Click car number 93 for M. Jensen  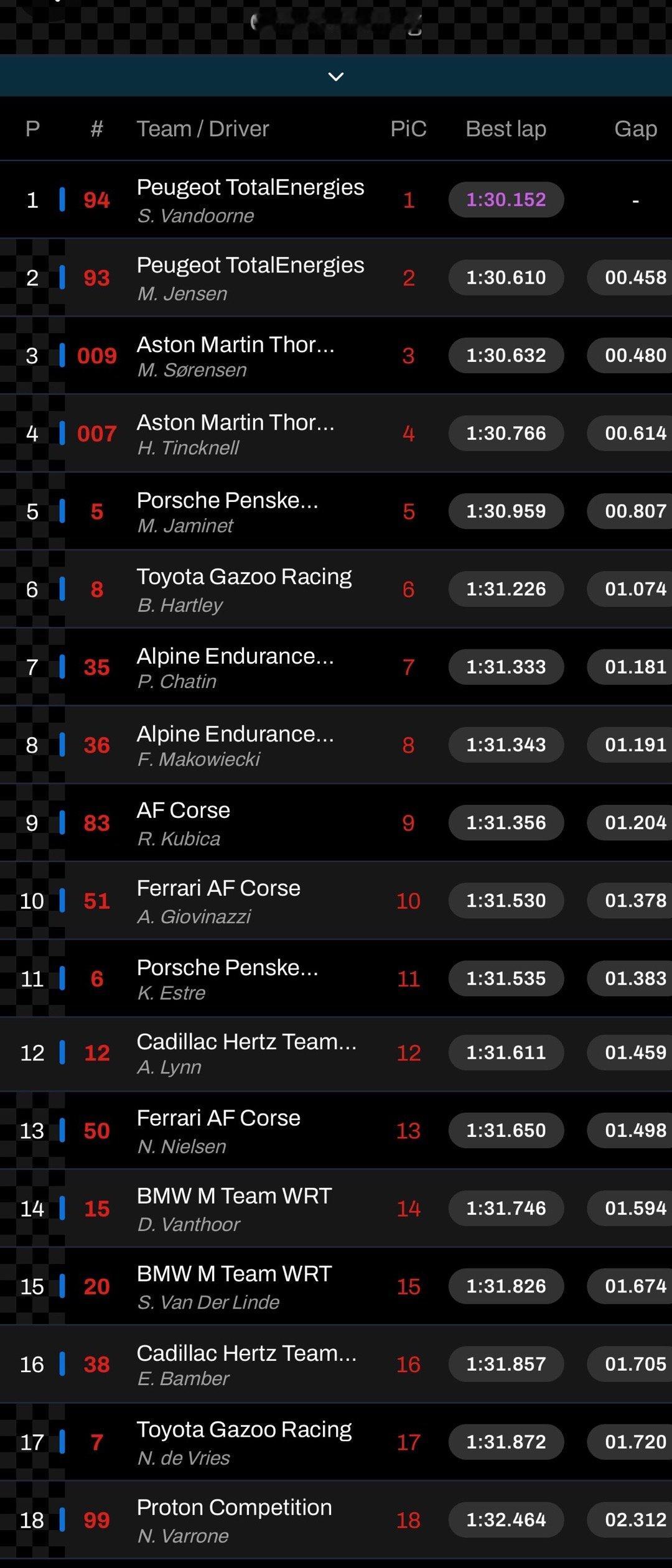tap(96, 277)
